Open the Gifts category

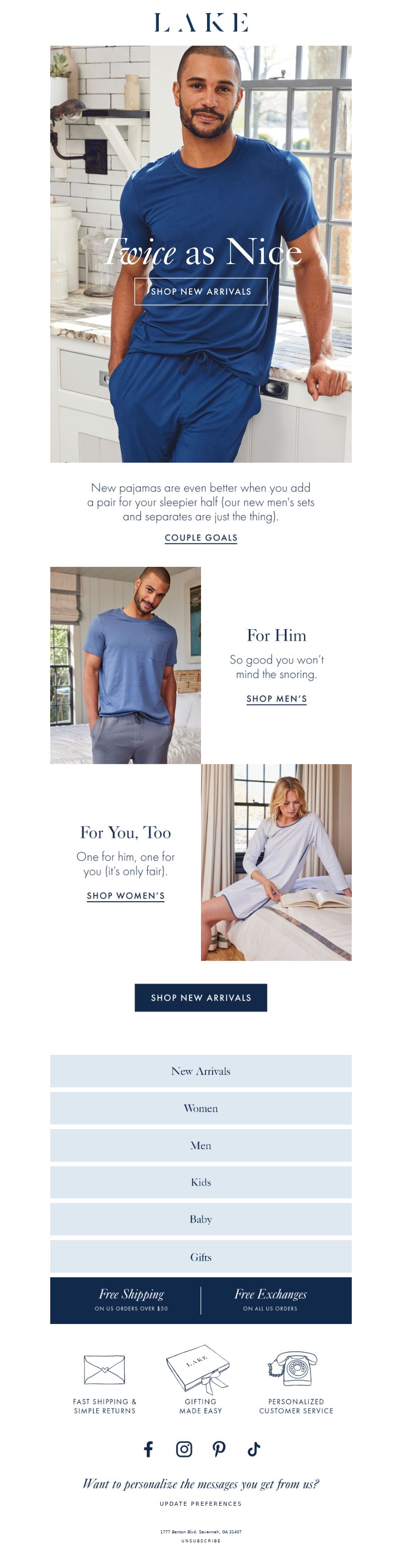pyautogui.click(x=201, y=1257)
